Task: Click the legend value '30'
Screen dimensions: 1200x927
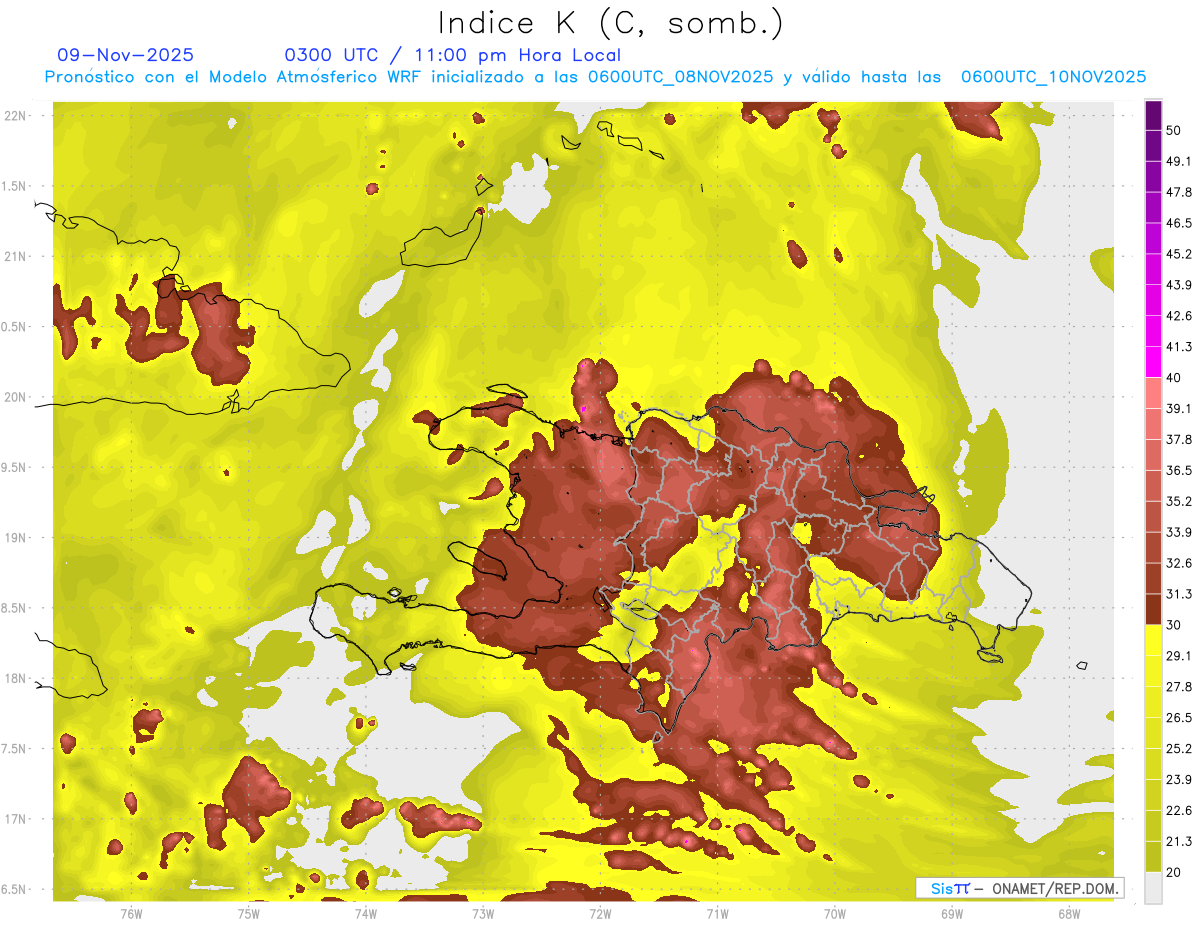Action: [1174, 625]
